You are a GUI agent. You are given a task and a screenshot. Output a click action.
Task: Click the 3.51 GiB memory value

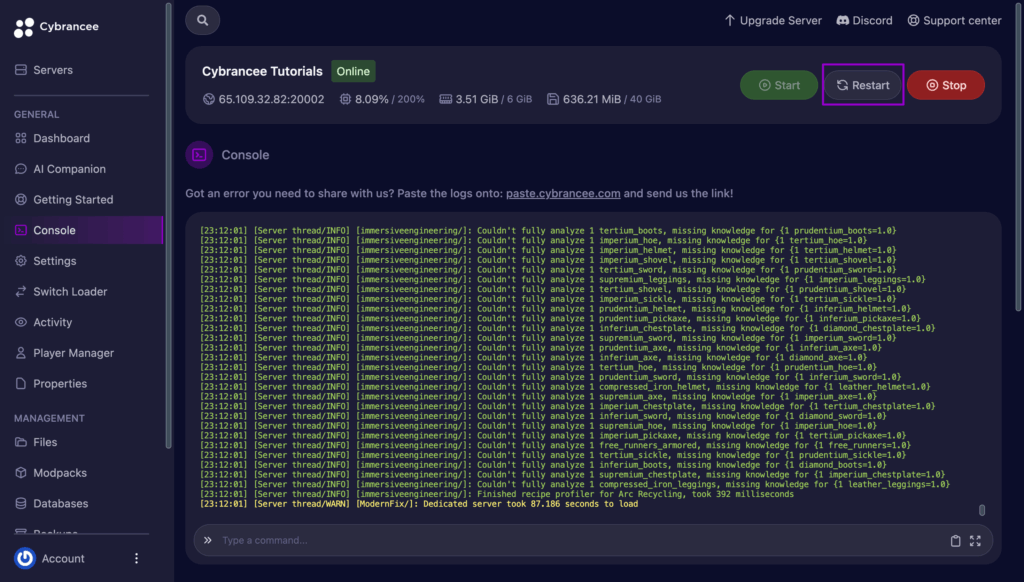click(477, 99)
